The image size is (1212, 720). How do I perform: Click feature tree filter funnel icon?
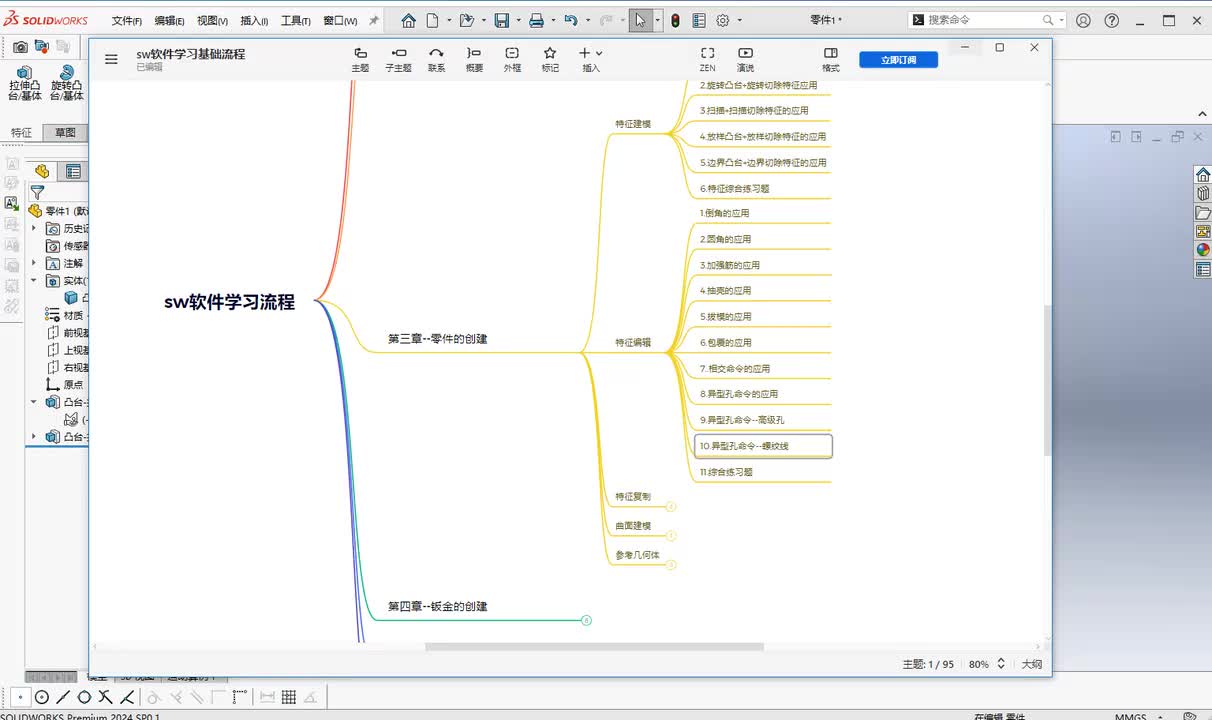[x=37, y=192]
